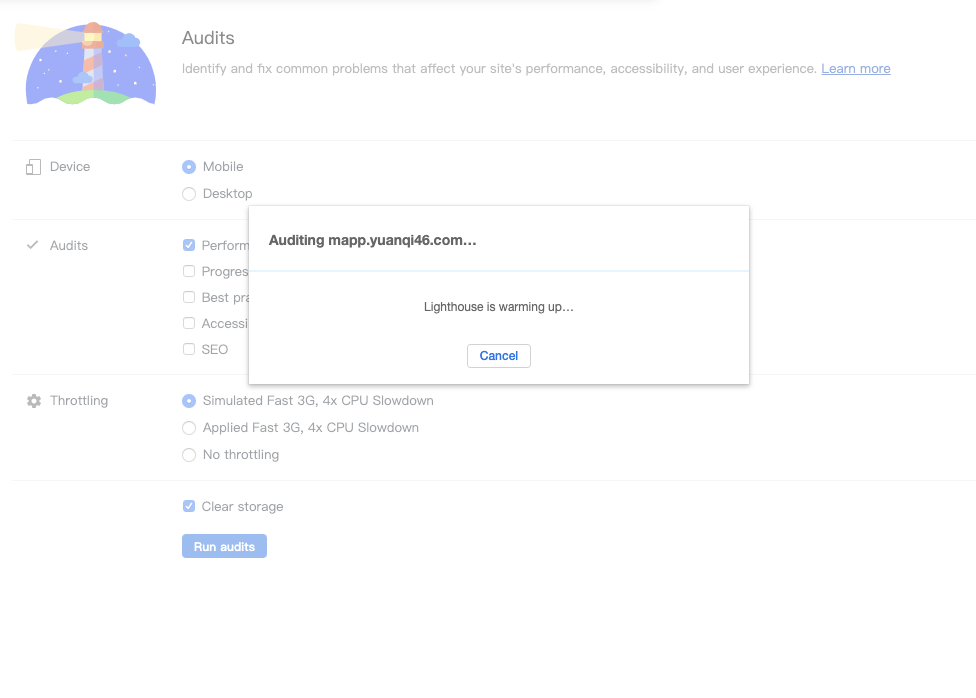
Task: Enable the SEO audit checkbox
Action: [x=189, y=349]
